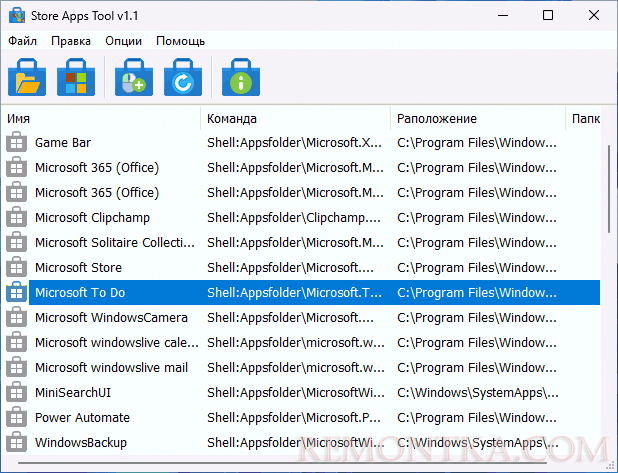Select the Microsoft To Do entry

click(x=80, y=292)
